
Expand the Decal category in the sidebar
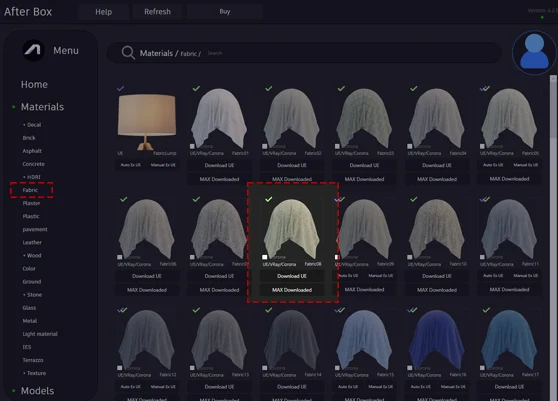[32, 125]
